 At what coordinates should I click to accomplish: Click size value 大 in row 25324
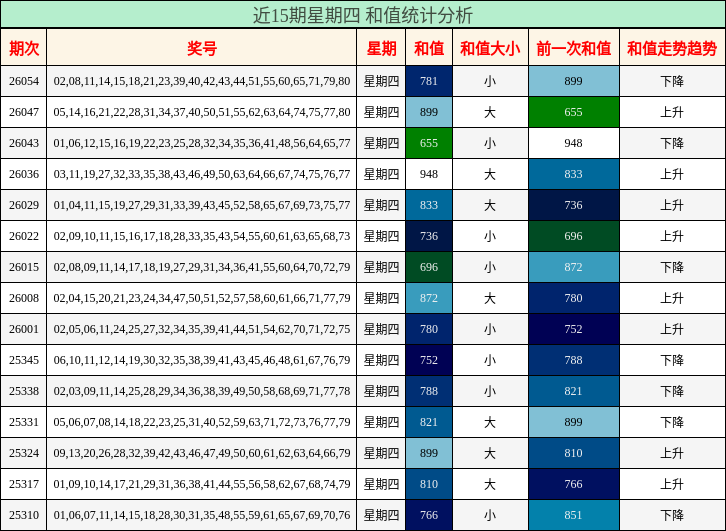tap(490, 453)
